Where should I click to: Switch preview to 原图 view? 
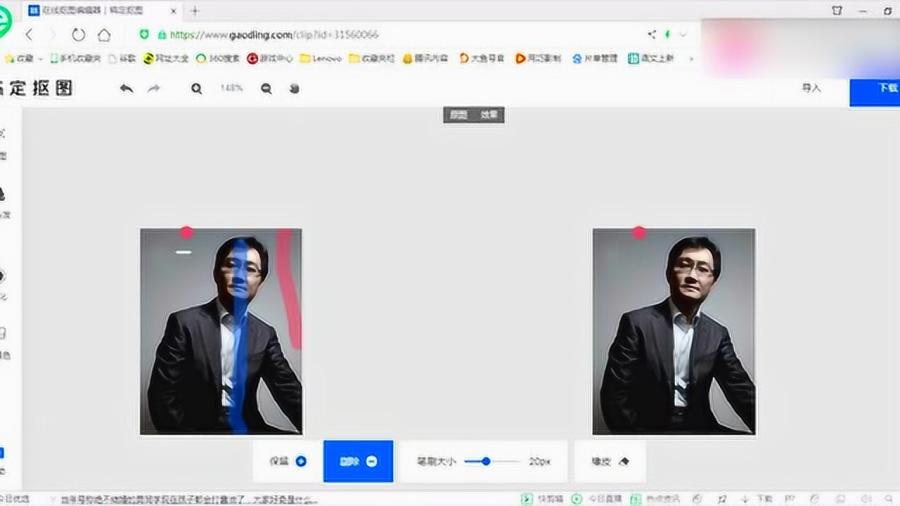458,115
